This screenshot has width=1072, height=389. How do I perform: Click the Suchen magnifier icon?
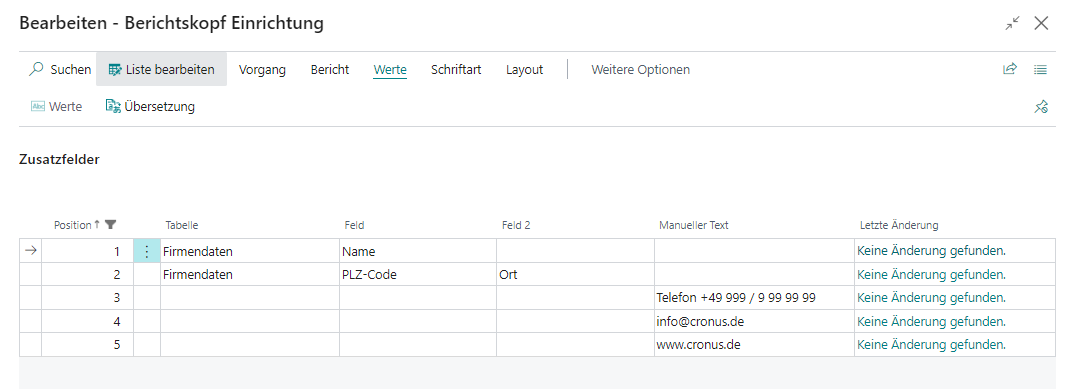[x=37, y=69]
